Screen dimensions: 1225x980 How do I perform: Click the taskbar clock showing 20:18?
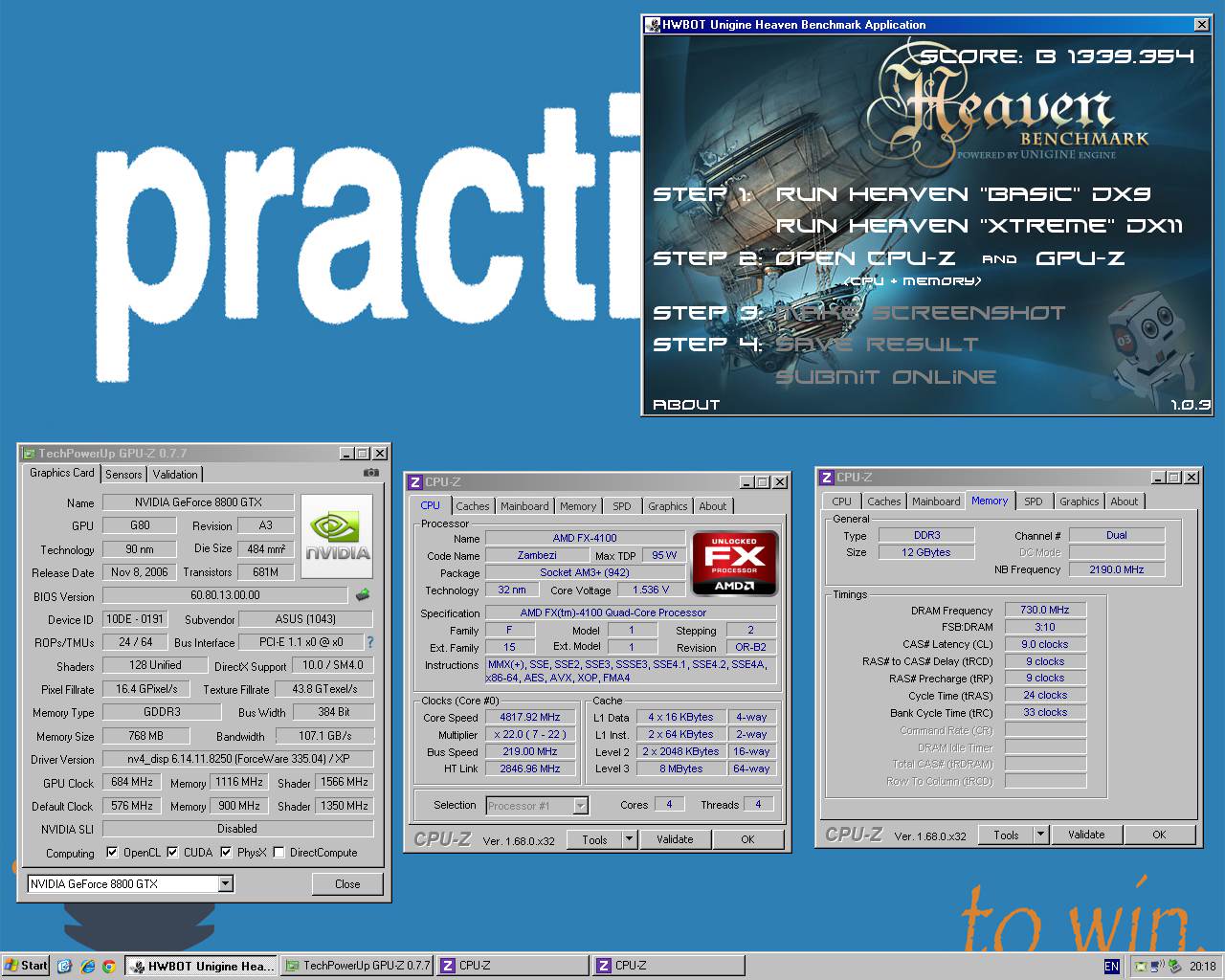(x=1203, y=966)
